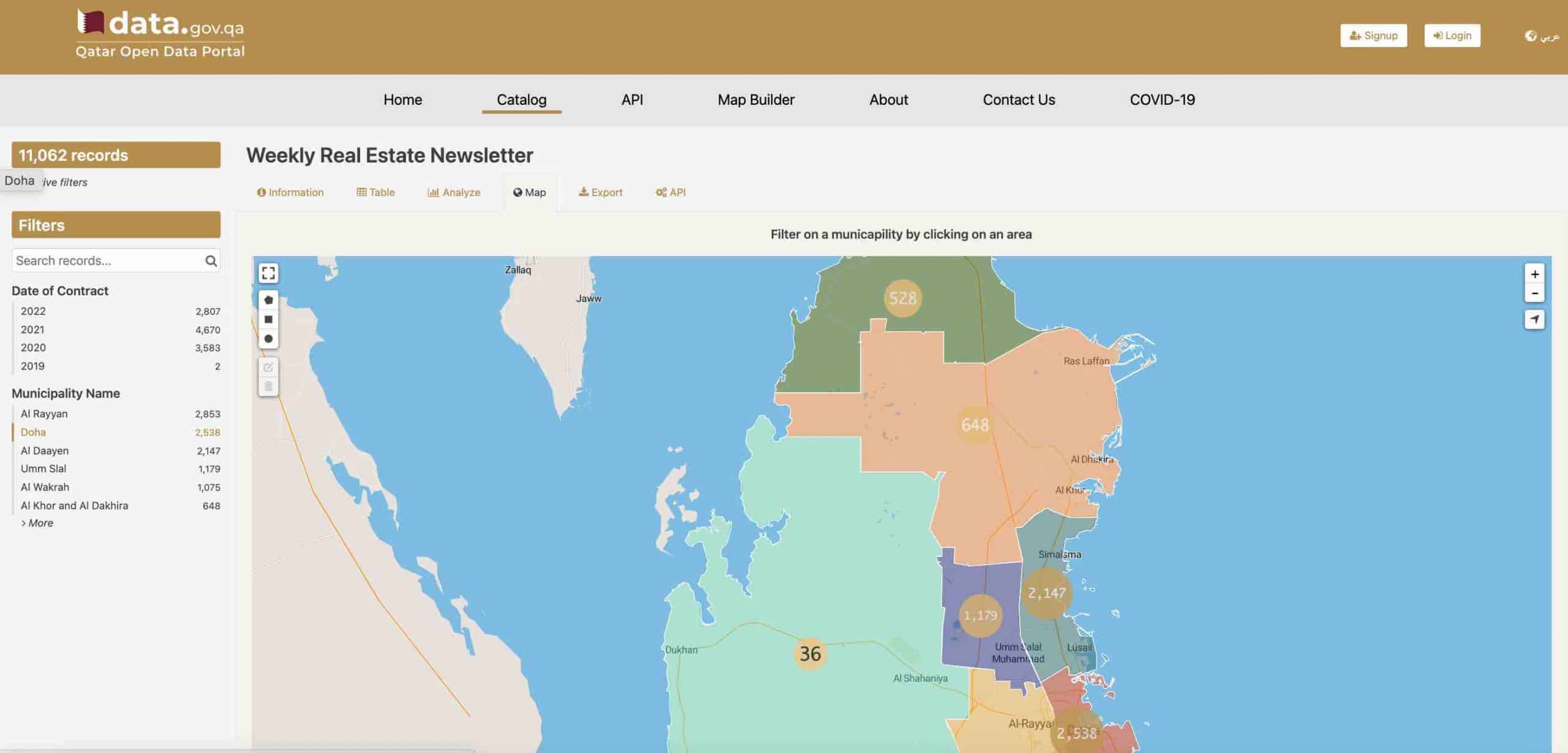Viewport: 1568px width, 753px height.
Task: Select the draw polygon tool
Action: tap(268, 300)
